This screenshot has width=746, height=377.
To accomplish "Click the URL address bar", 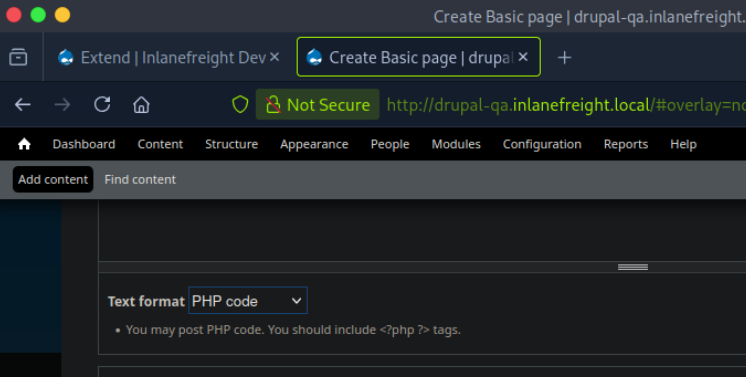I will 566,105.
